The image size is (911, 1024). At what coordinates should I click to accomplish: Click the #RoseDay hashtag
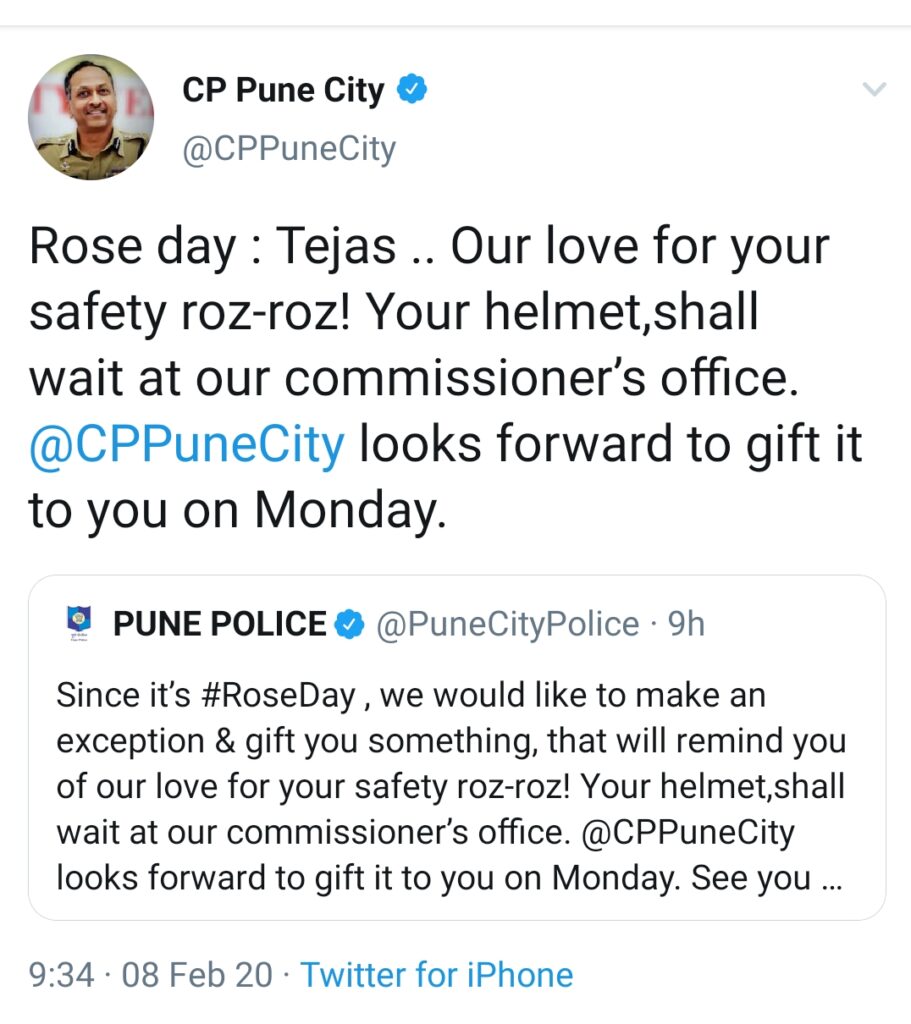click(279, 695)
